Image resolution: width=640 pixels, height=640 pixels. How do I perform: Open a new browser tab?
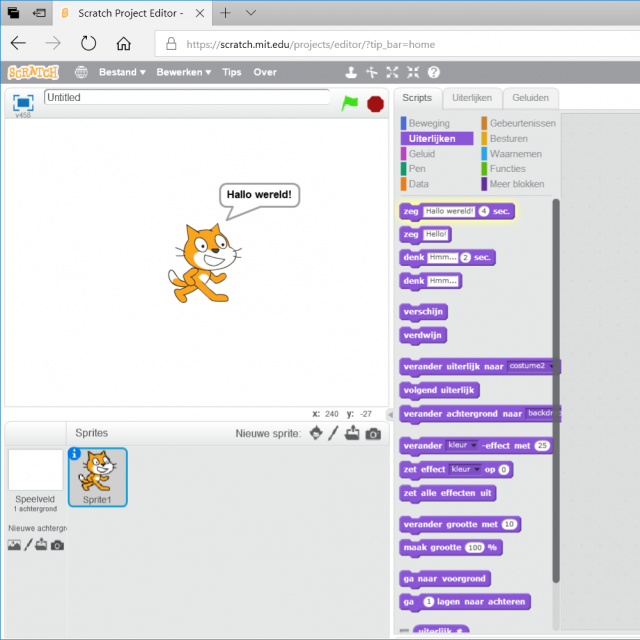[225, 13]
